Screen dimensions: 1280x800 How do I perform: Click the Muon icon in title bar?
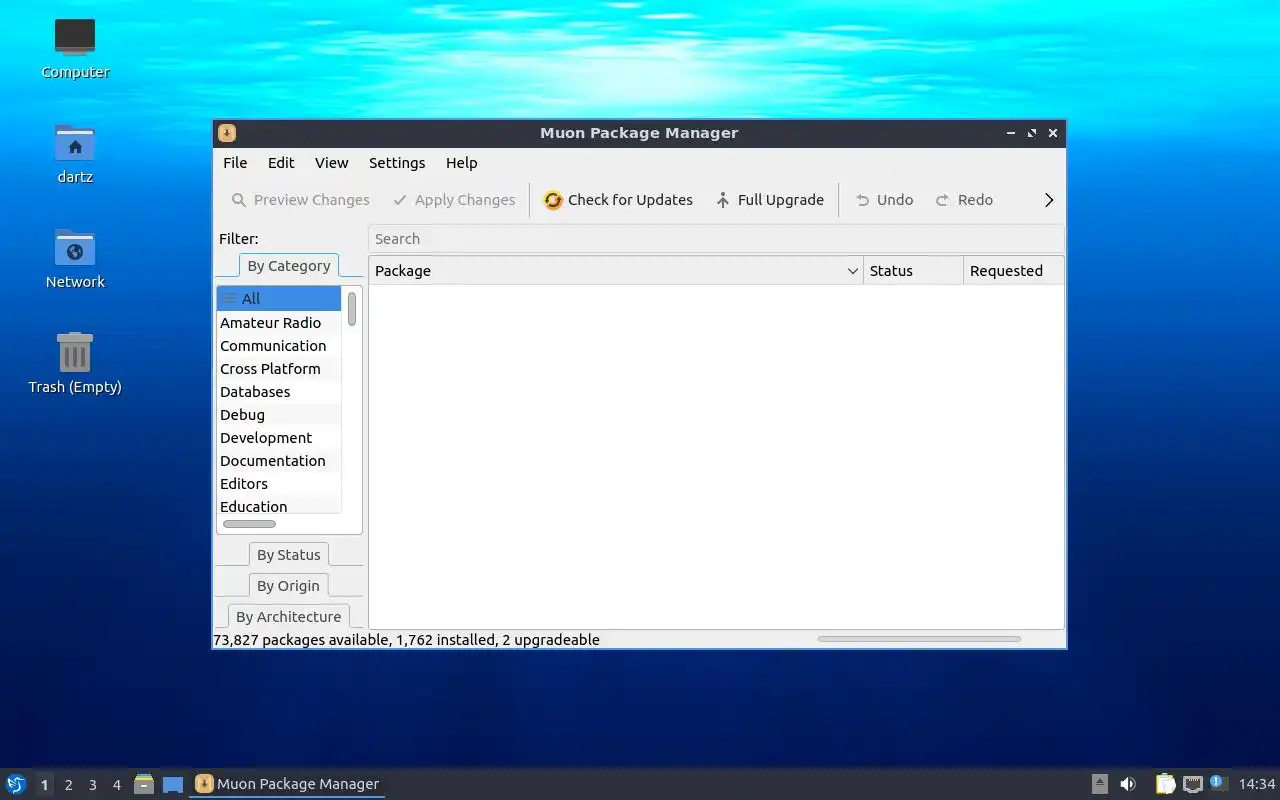point(227,133)
